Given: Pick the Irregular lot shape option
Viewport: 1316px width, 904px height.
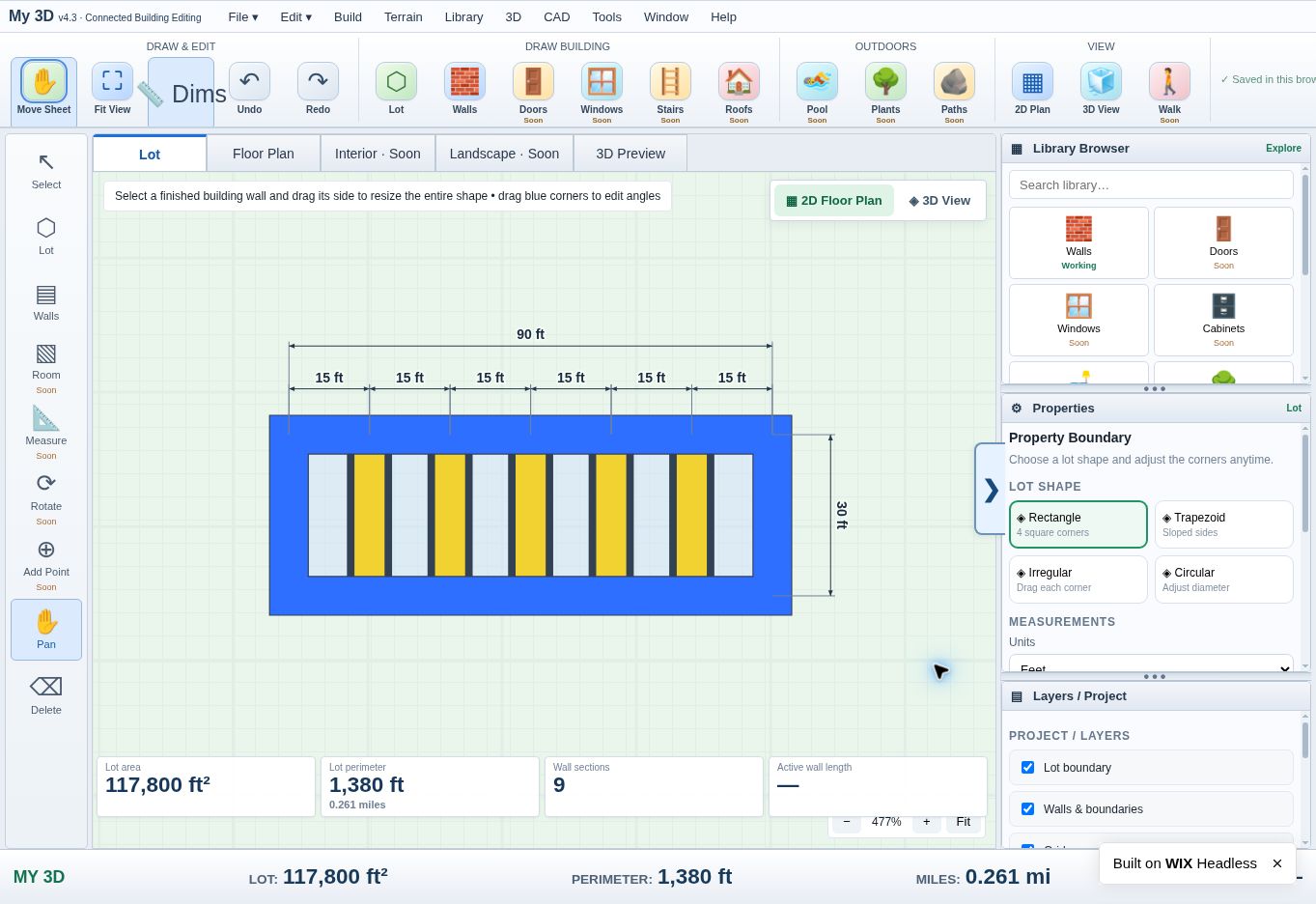Looking at the screenshot, I should [1078, 579].
